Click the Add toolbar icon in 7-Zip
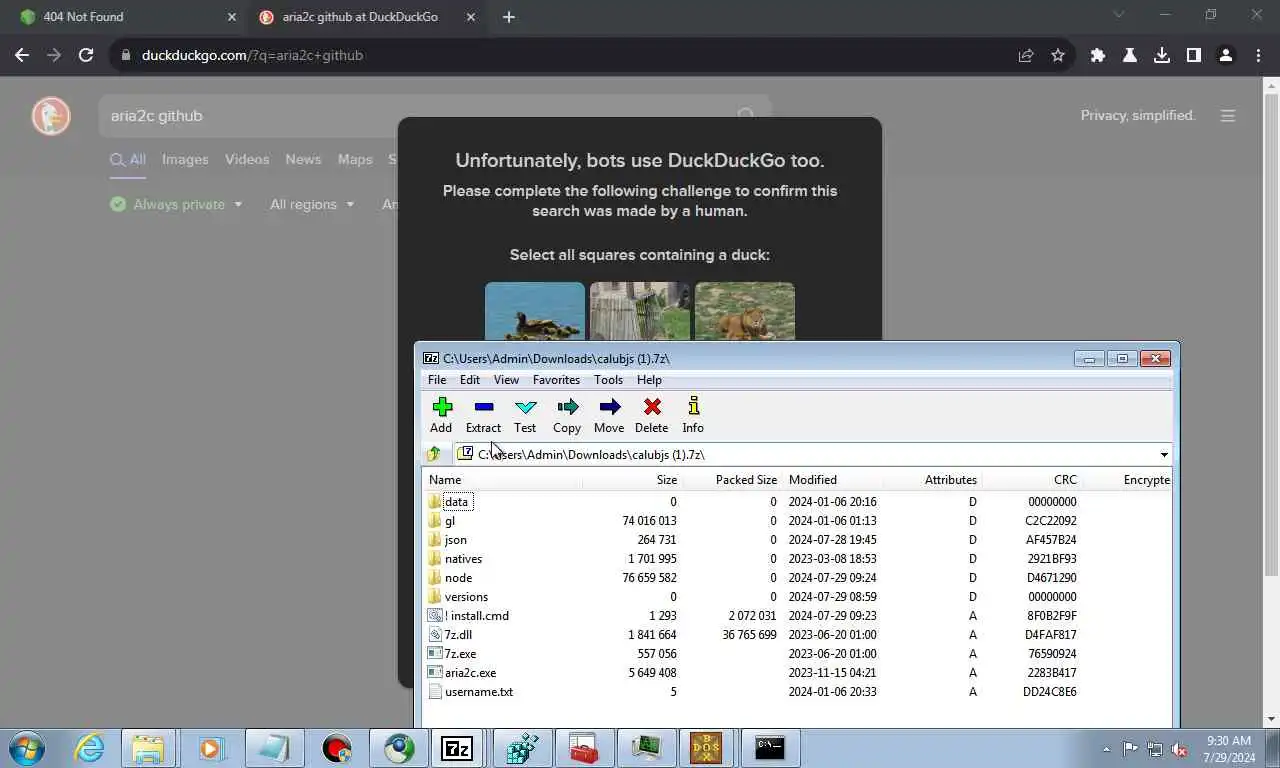Screen dimensions: 1280x768 pyautogui.click(x=441, y=415)
